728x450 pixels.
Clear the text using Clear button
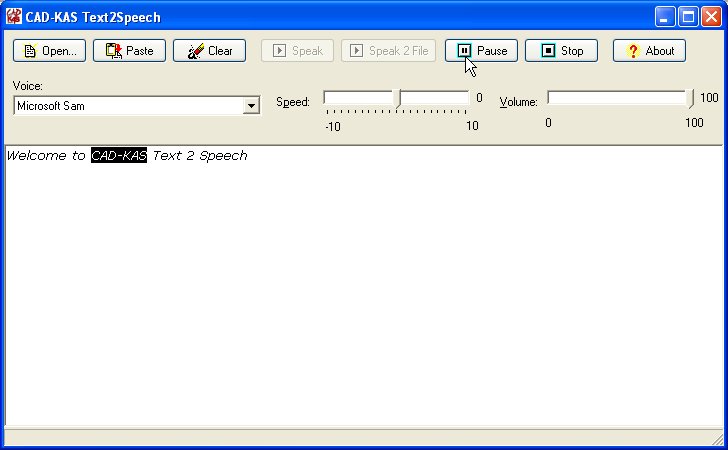209,51
